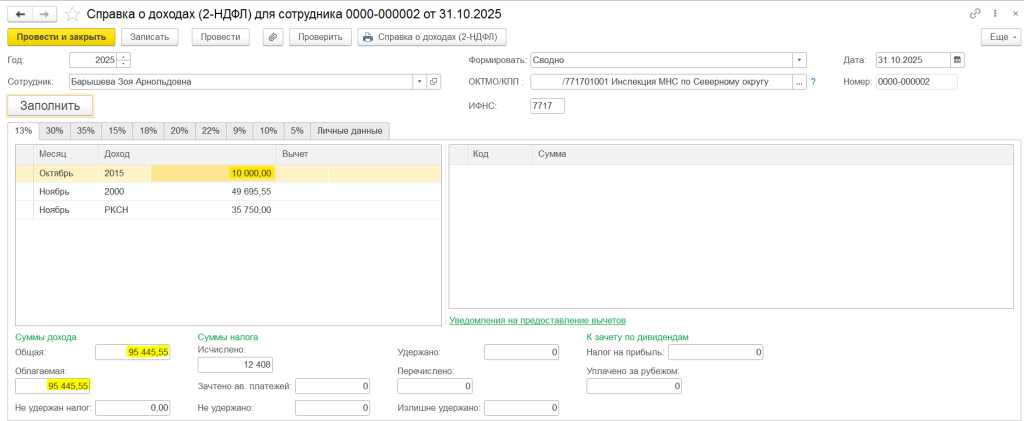Image resolution: width=1024 pixels, height=421 pixels.
Task: Open employee card icon next to Сотрудник
Action: (434, 82)
